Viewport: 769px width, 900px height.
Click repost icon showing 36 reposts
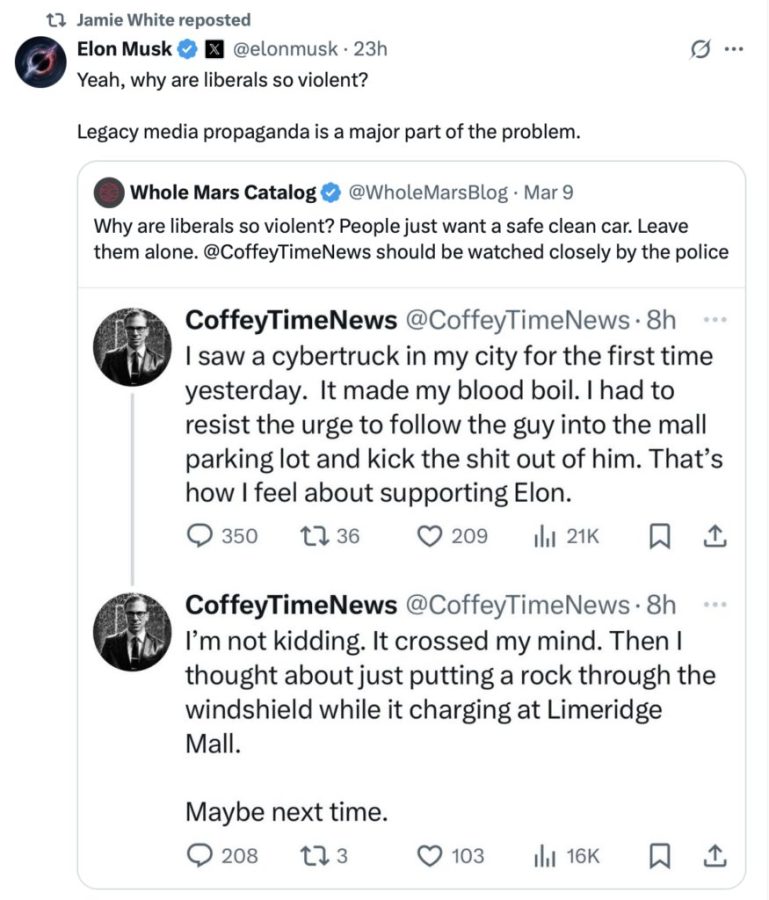pos(312,537)
